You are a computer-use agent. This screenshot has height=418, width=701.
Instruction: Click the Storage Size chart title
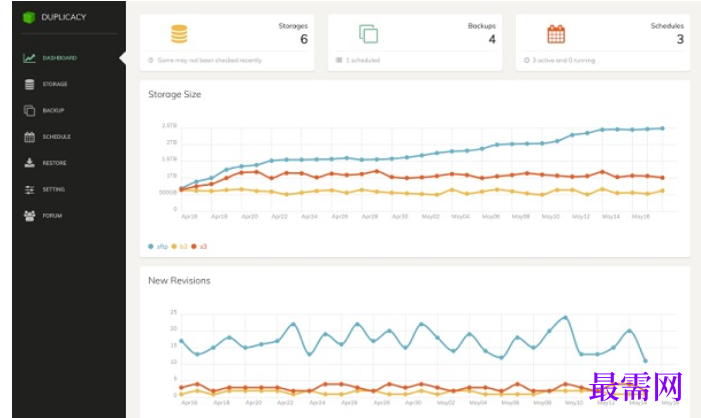(x=174, y=94)
